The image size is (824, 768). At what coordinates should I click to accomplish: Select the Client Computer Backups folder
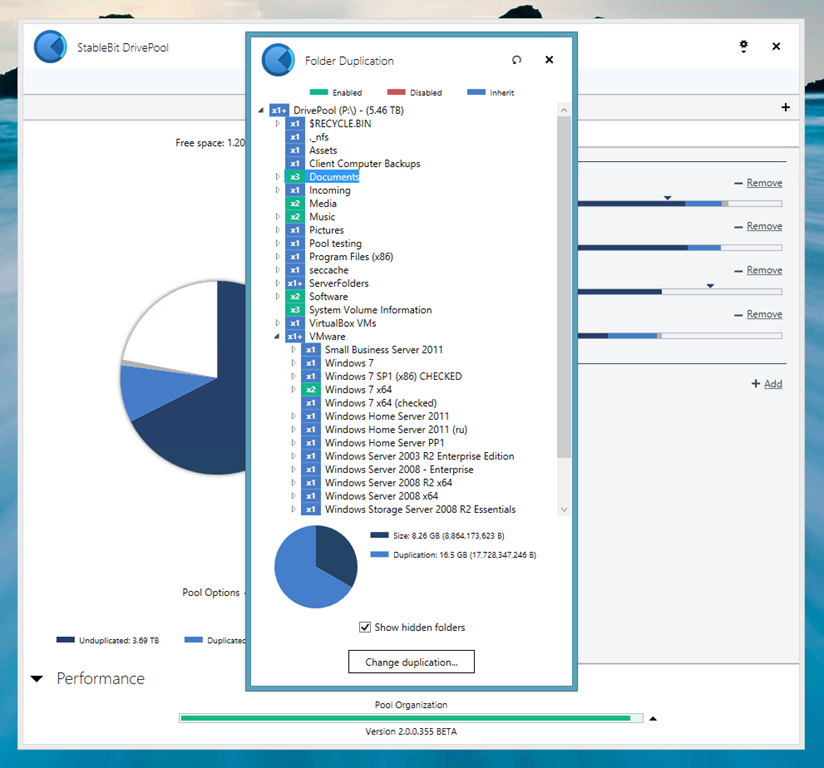tap(365, 163)
